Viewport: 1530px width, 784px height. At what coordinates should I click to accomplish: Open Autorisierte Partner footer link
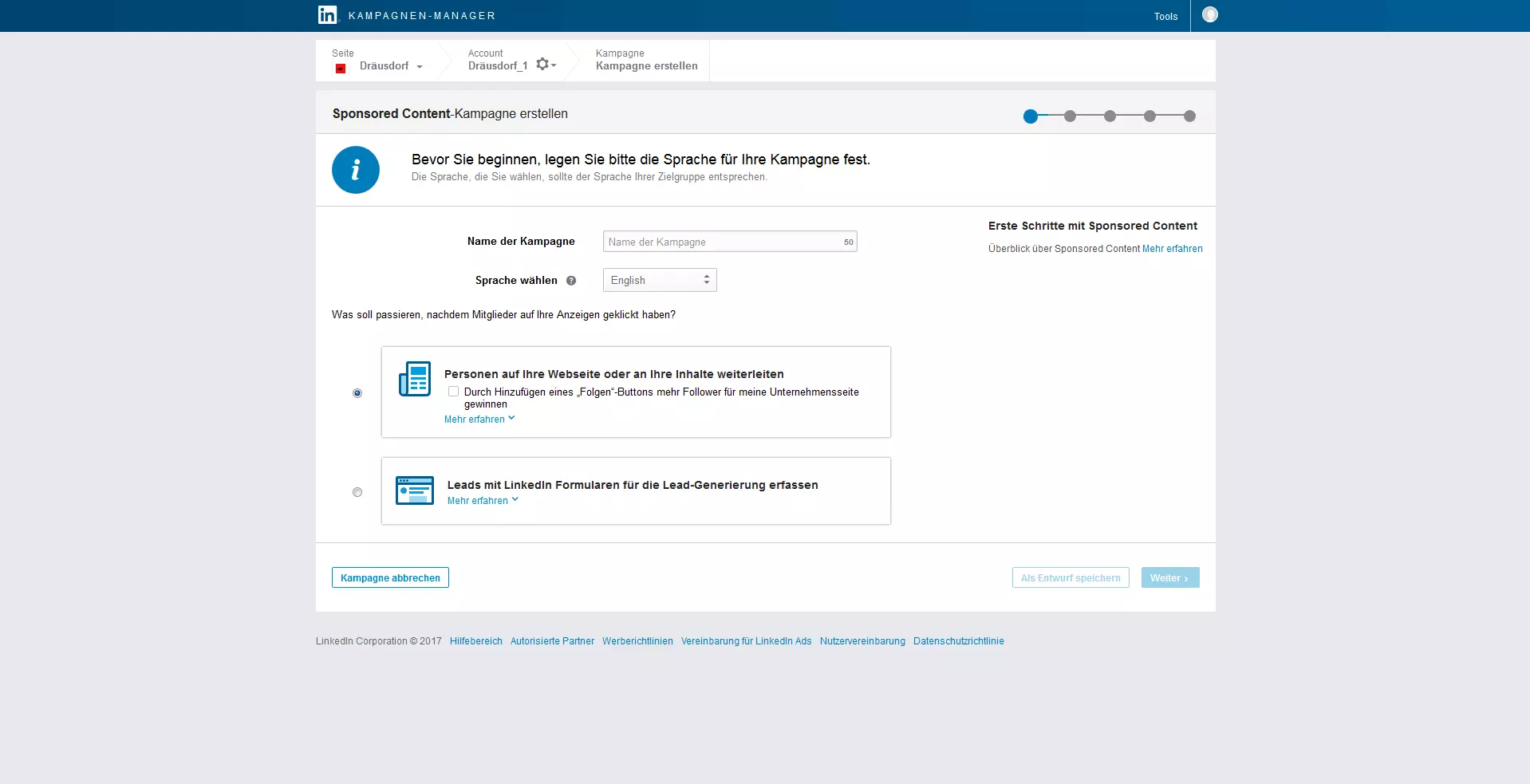pos(552,641)
